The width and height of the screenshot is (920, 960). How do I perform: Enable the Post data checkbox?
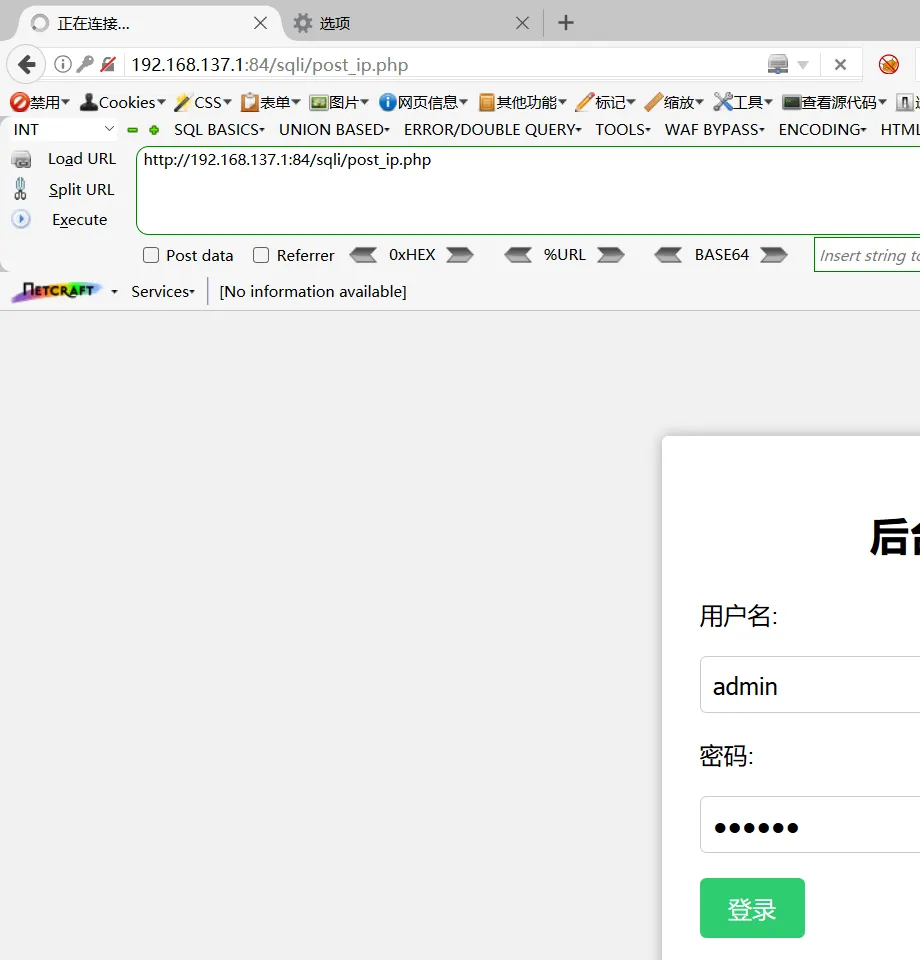pyautogui.click(x=151, y=255)
